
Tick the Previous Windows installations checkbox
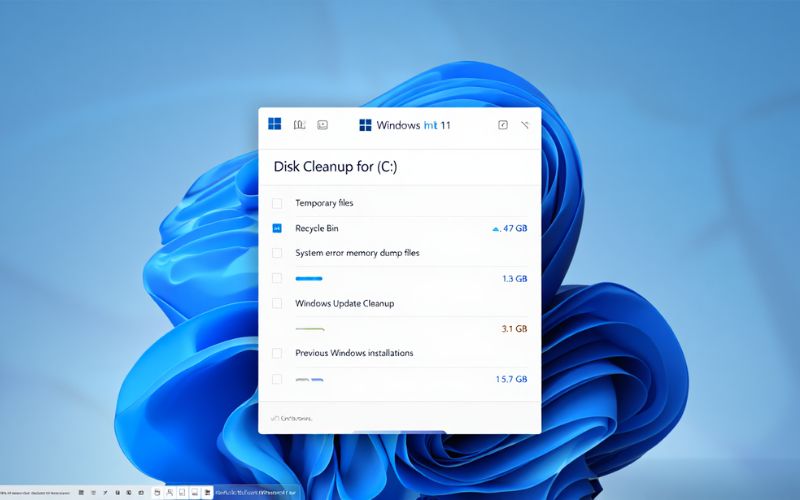(277, 353)
